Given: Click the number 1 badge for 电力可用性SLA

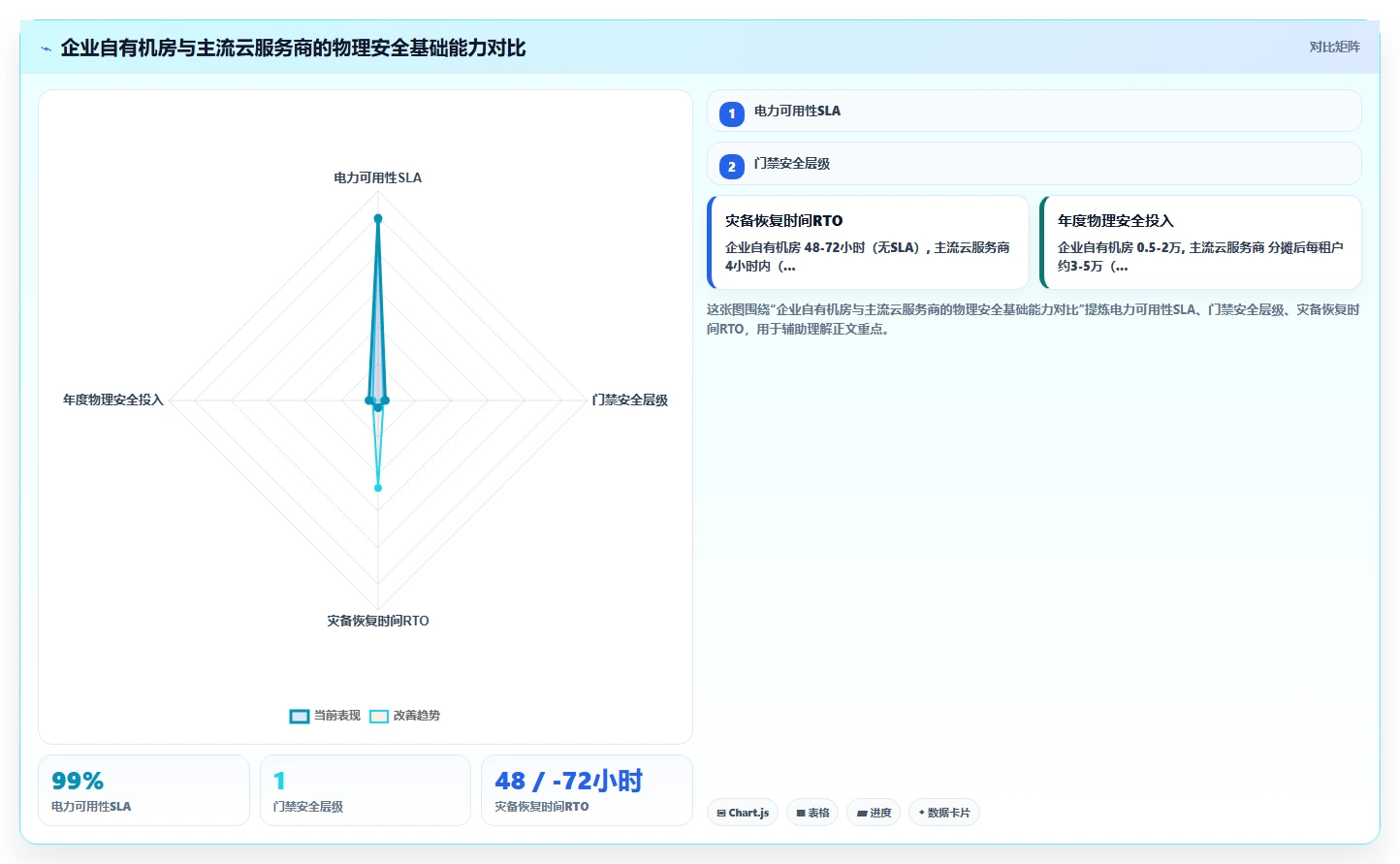Looking at the screenshot, I should [732, 113].
